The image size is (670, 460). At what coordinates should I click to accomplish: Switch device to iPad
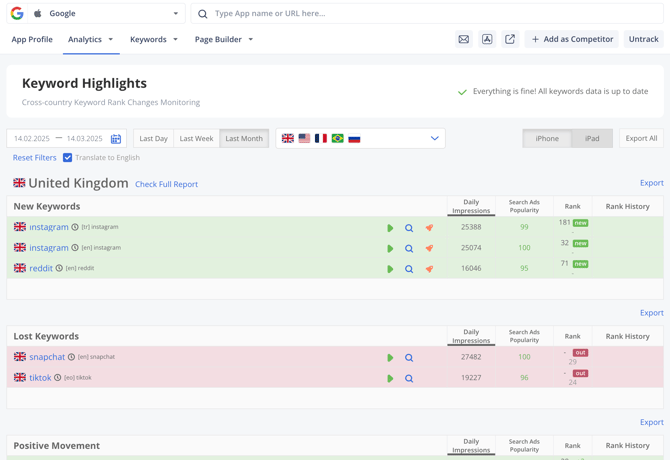click(592, 139)
